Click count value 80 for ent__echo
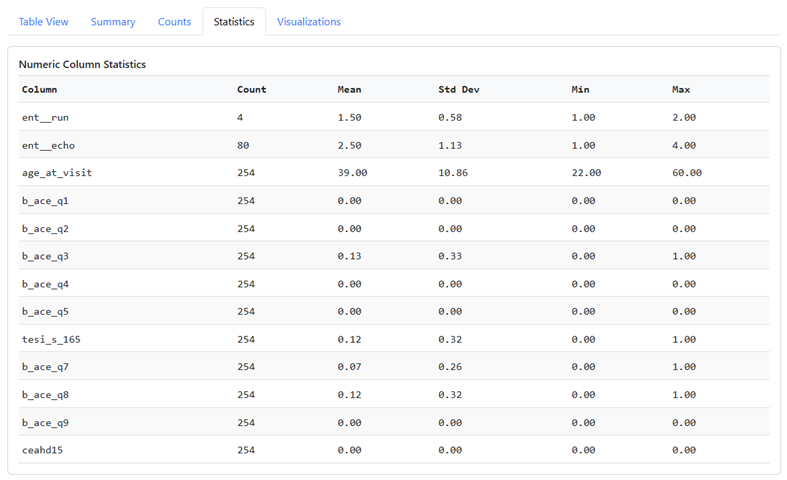This screenshot has width=787, height=480. (x=243, y=146)
